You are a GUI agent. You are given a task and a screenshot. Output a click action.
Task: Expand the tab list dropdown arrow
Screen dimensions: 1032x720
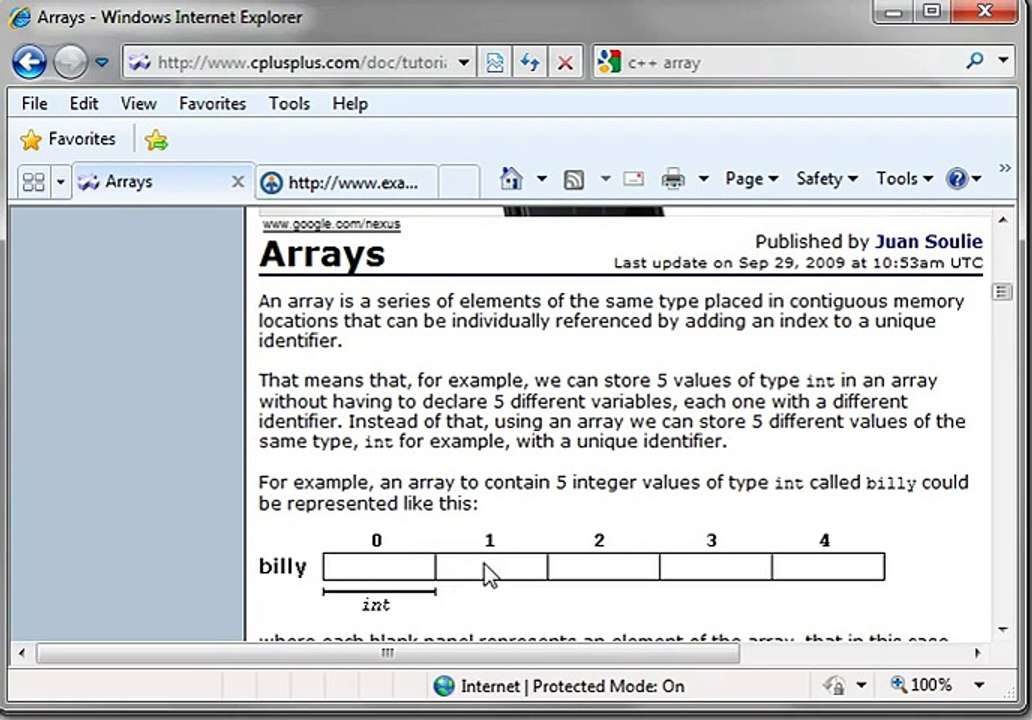pyautogui.click(x=60, y=181)
